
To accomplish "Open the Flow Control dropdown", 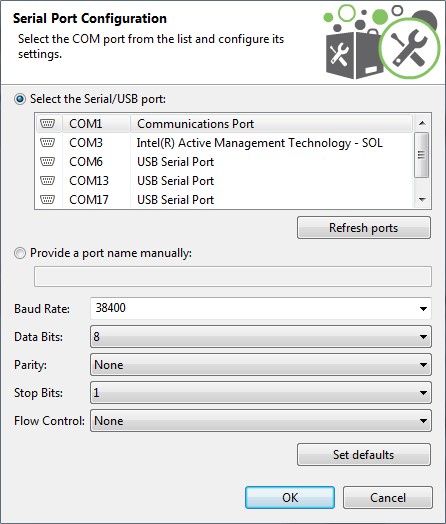I will pos(261,421).
